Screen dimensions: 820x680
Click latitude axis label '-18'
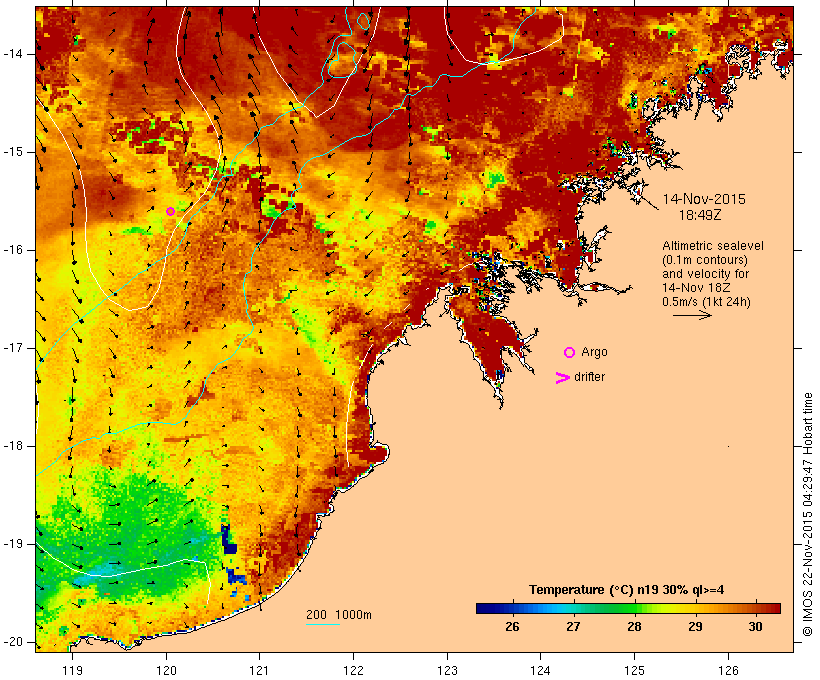(x=13, y=446)
